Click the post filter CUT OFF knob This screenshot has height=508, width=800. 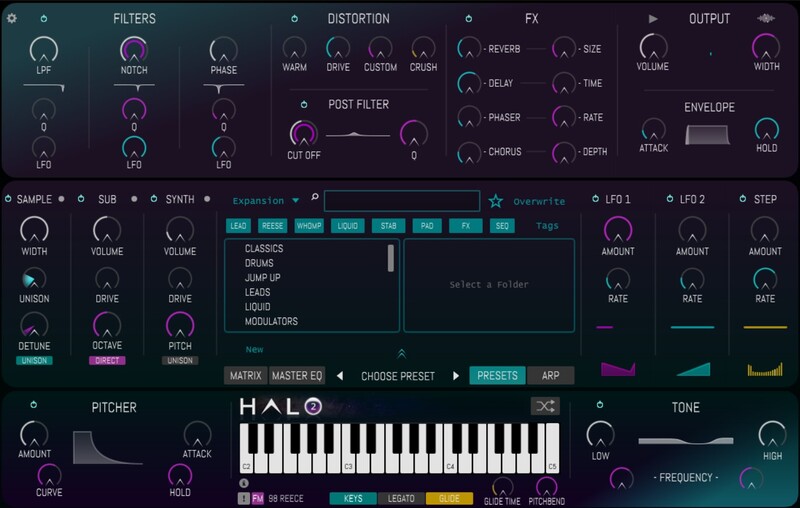click(x=304, y=134)
